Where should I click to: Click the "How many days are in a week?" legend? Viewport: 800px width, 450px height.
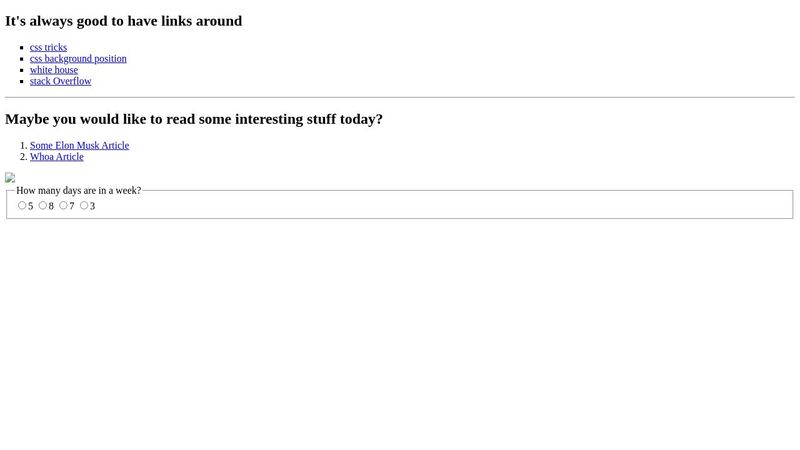[78, 190]
